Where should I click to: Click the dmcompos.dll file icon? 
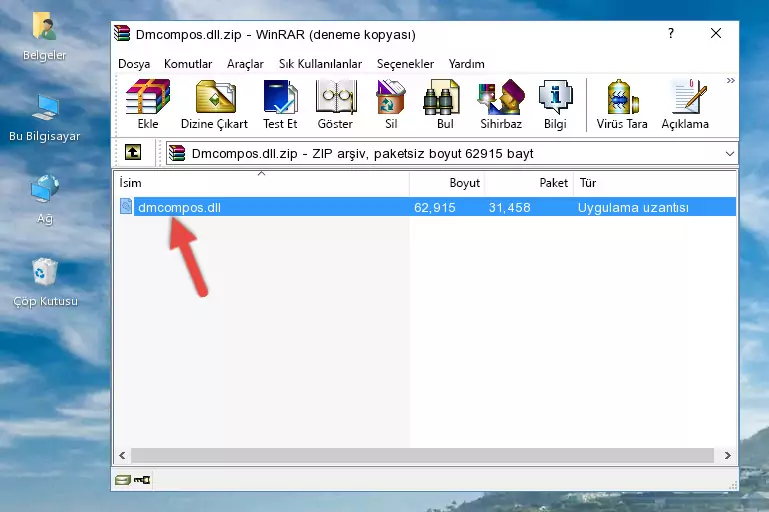(126, 206)
